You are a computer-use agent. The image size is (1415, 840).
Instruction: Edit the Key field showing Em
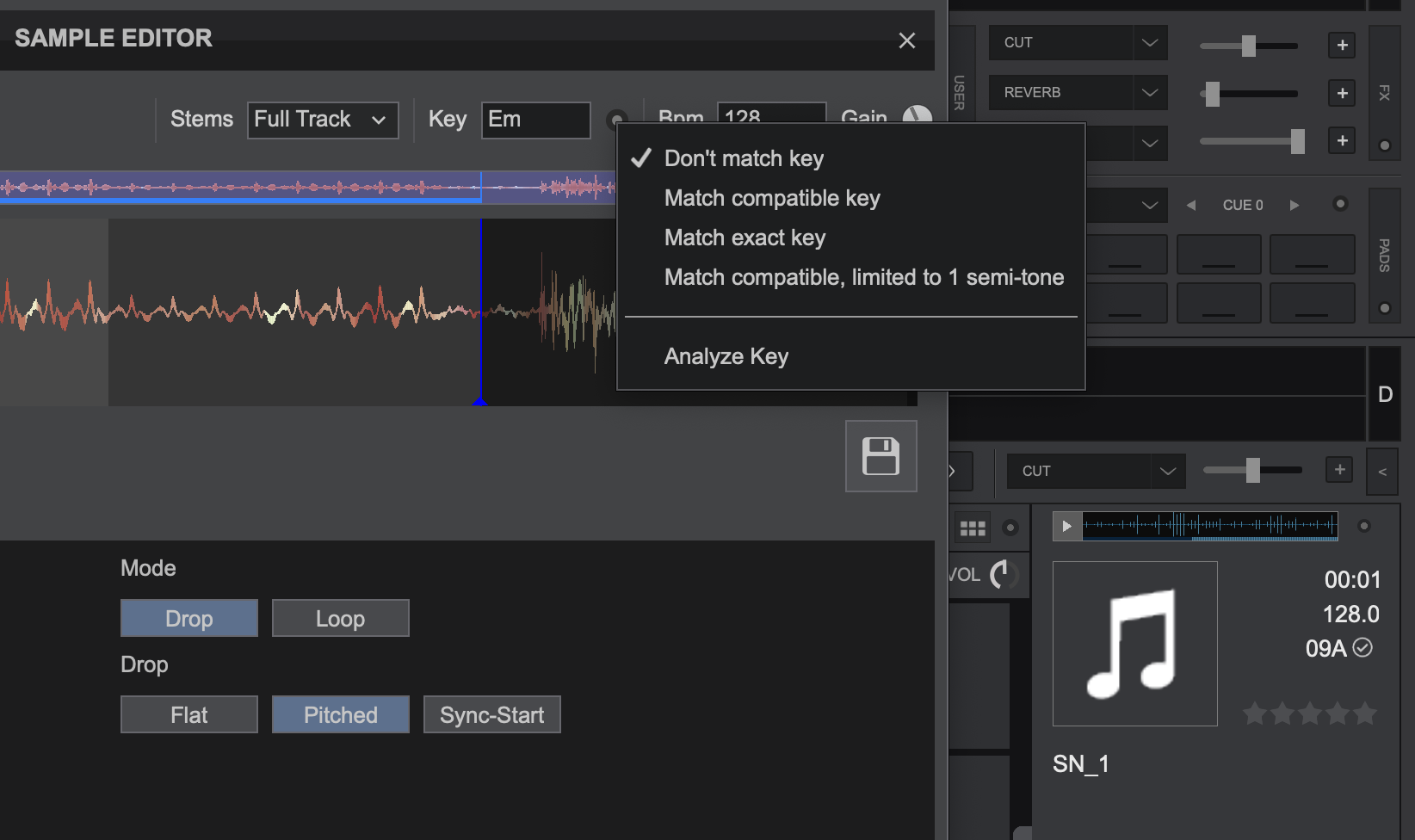coord(535,120)
